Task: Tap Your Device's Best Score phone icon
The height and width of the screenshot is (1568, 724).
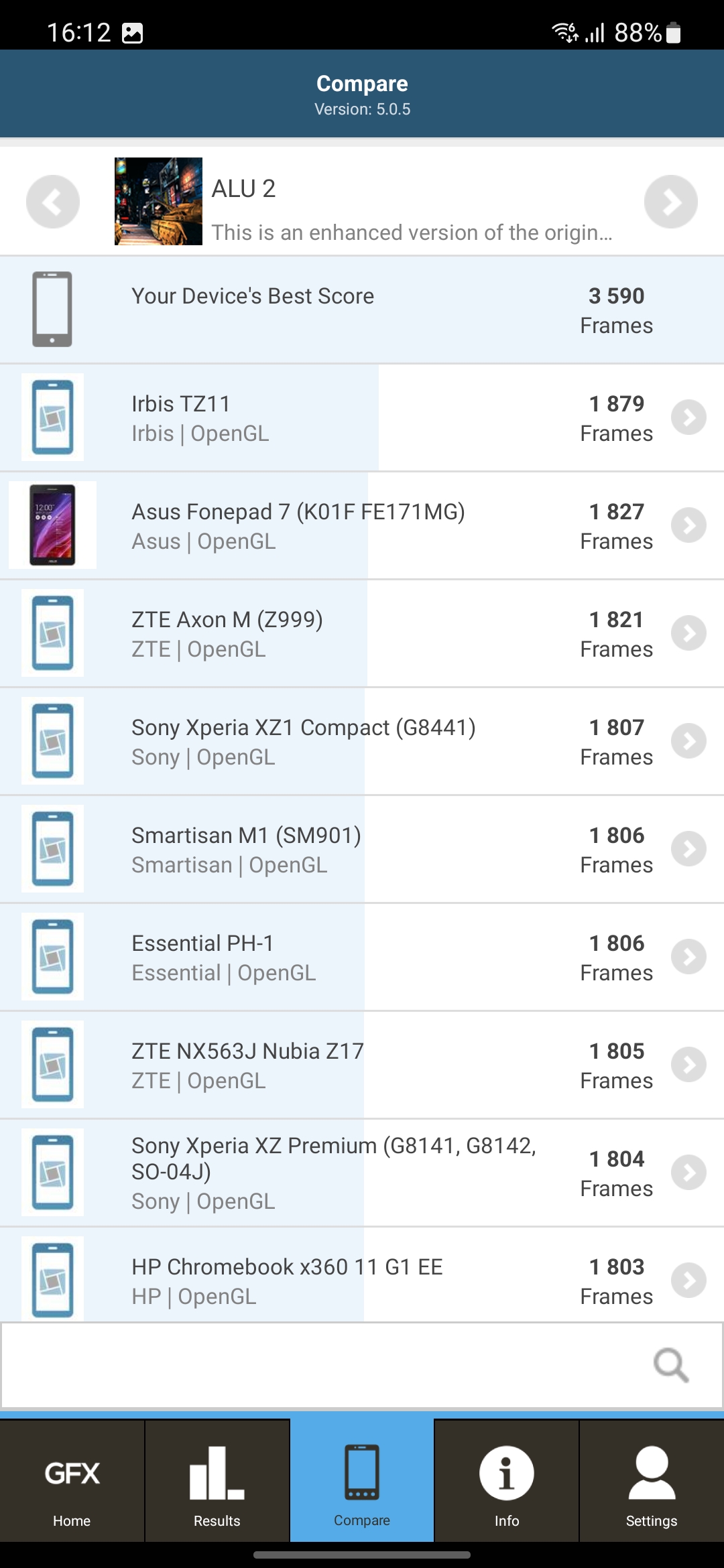Action: point(52,310)
